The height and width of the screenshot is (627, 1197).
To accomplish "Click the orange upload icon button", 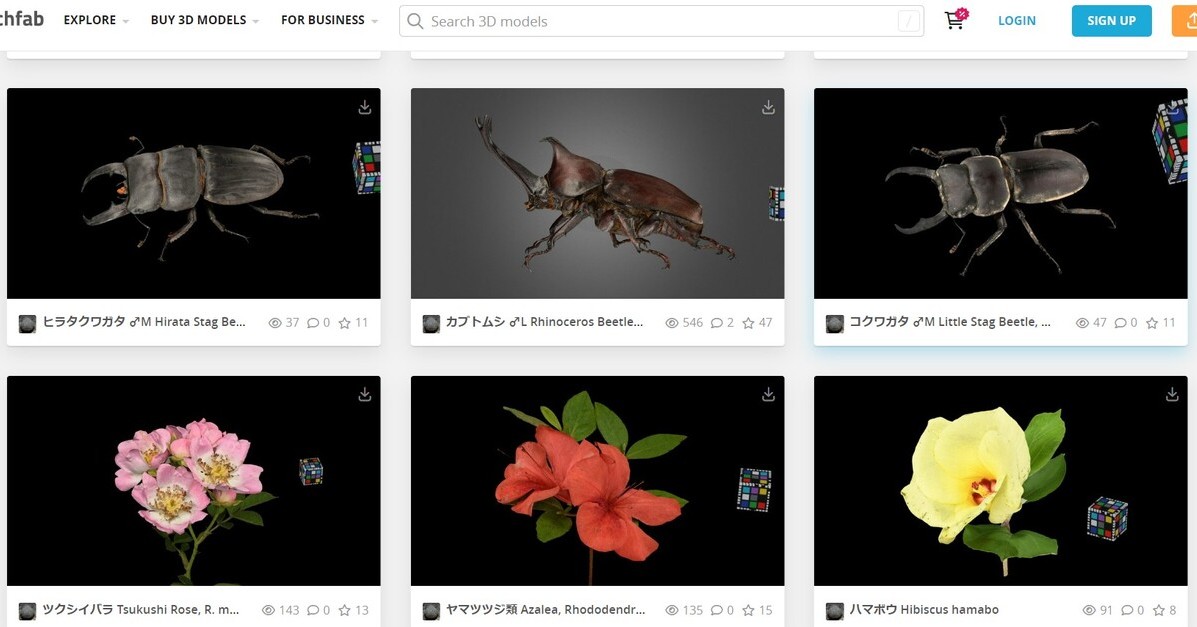I will pos(1185,21).
